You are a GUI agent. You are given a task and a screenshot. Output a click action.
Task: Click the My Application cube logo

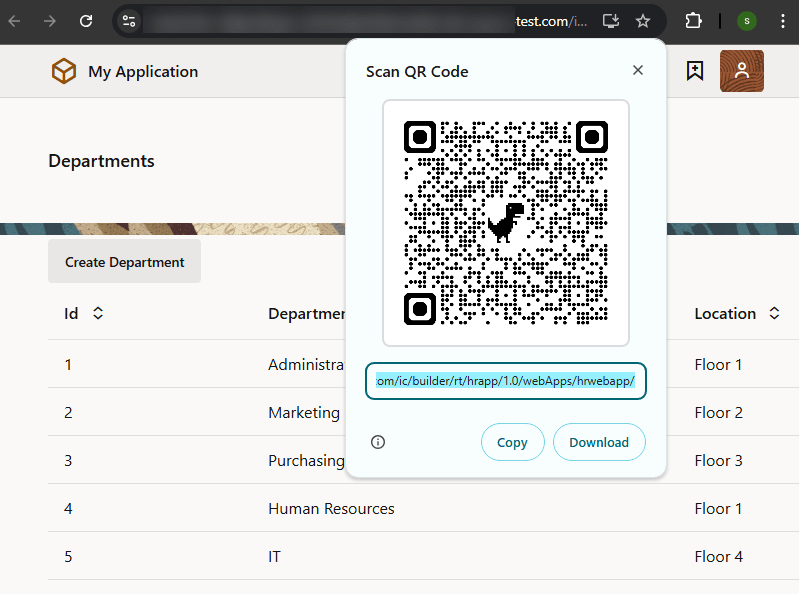[x=64, y=71]
